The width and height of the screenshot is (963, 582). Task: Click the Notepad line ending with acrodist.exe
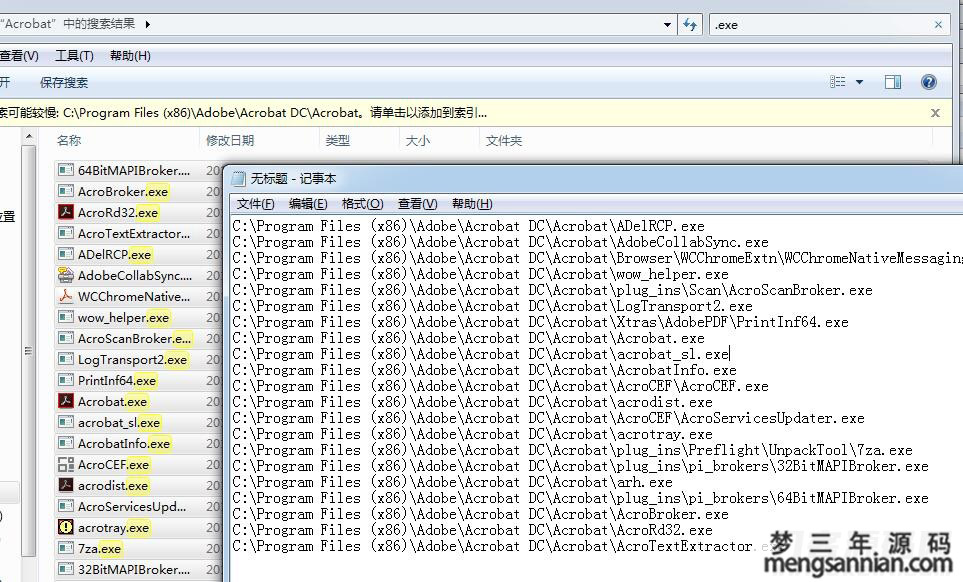[x=472, y=402]
